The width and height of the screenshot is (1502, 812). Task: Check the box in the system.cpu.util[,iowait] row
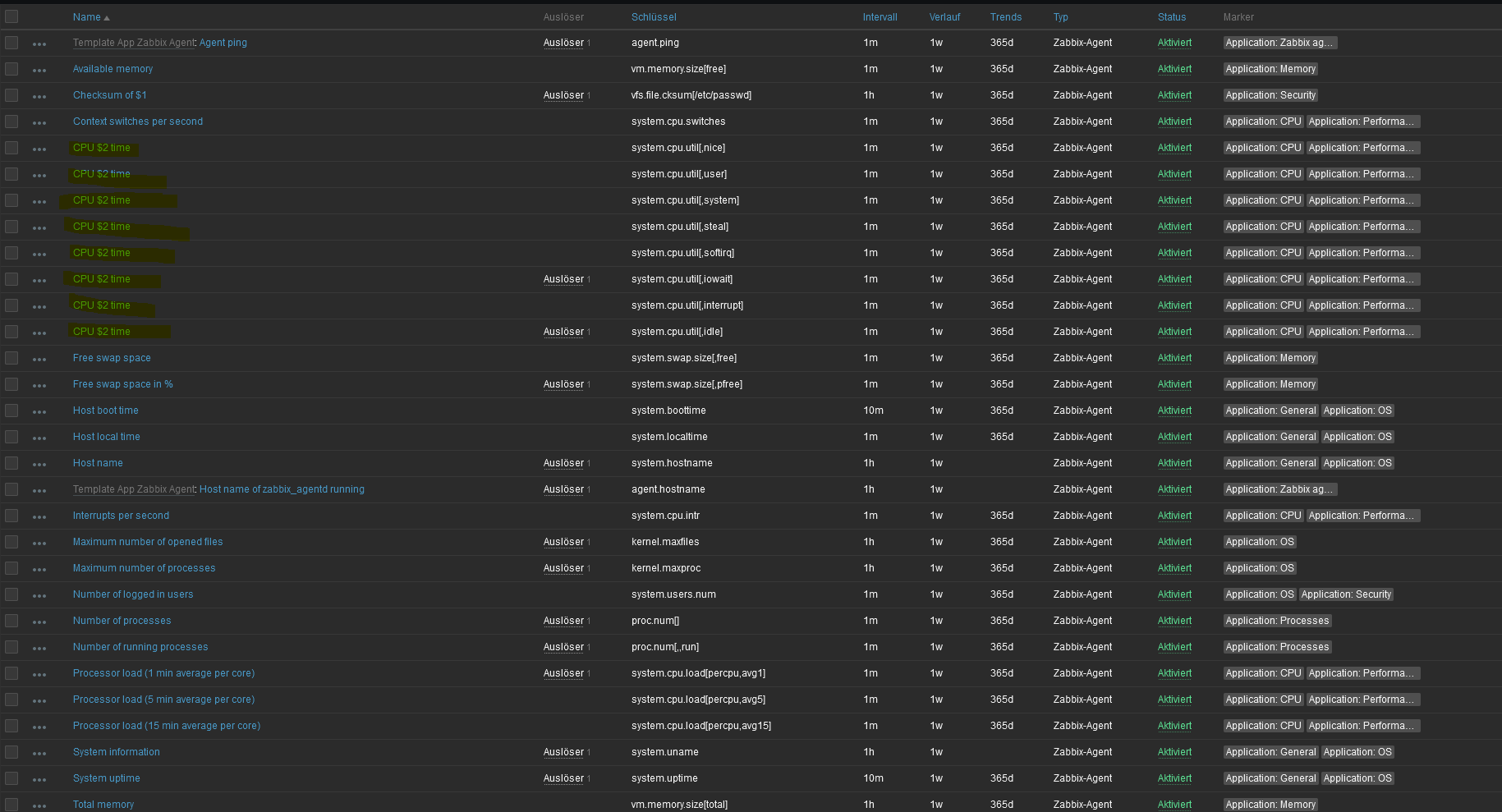click(11, 279)
